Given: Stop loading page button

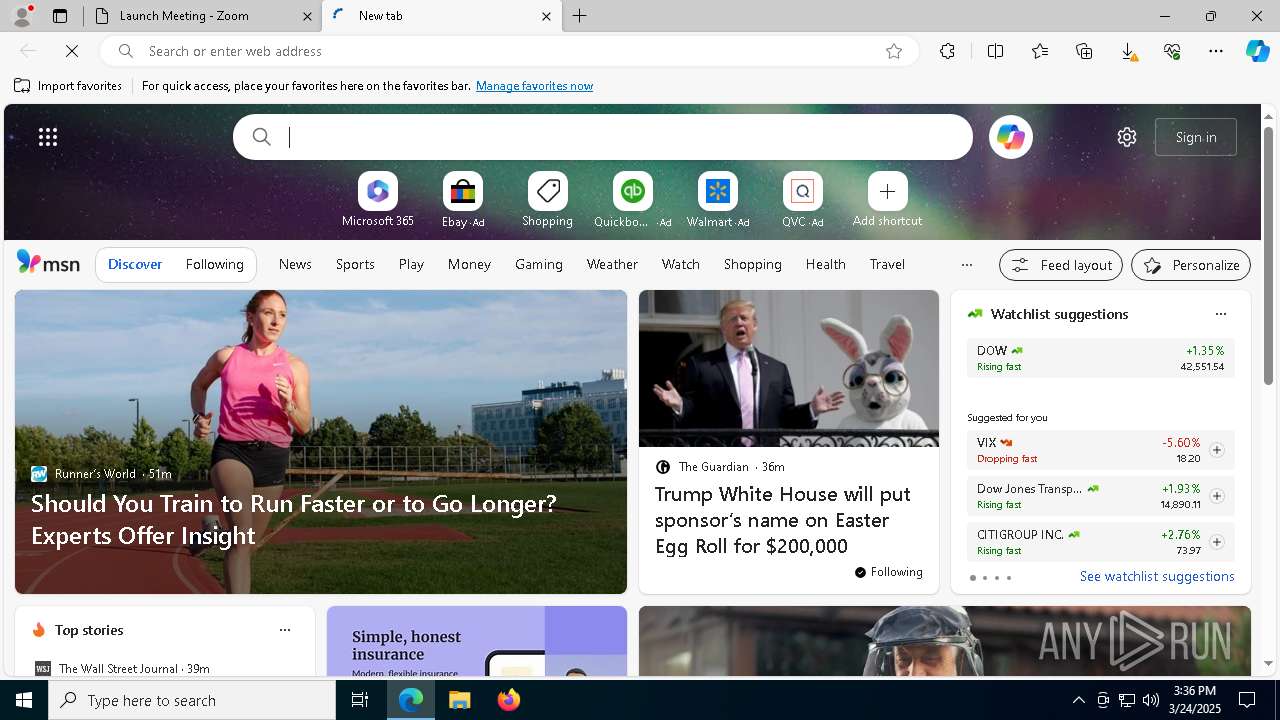Looking at the screenshot, I should [72, 51].
